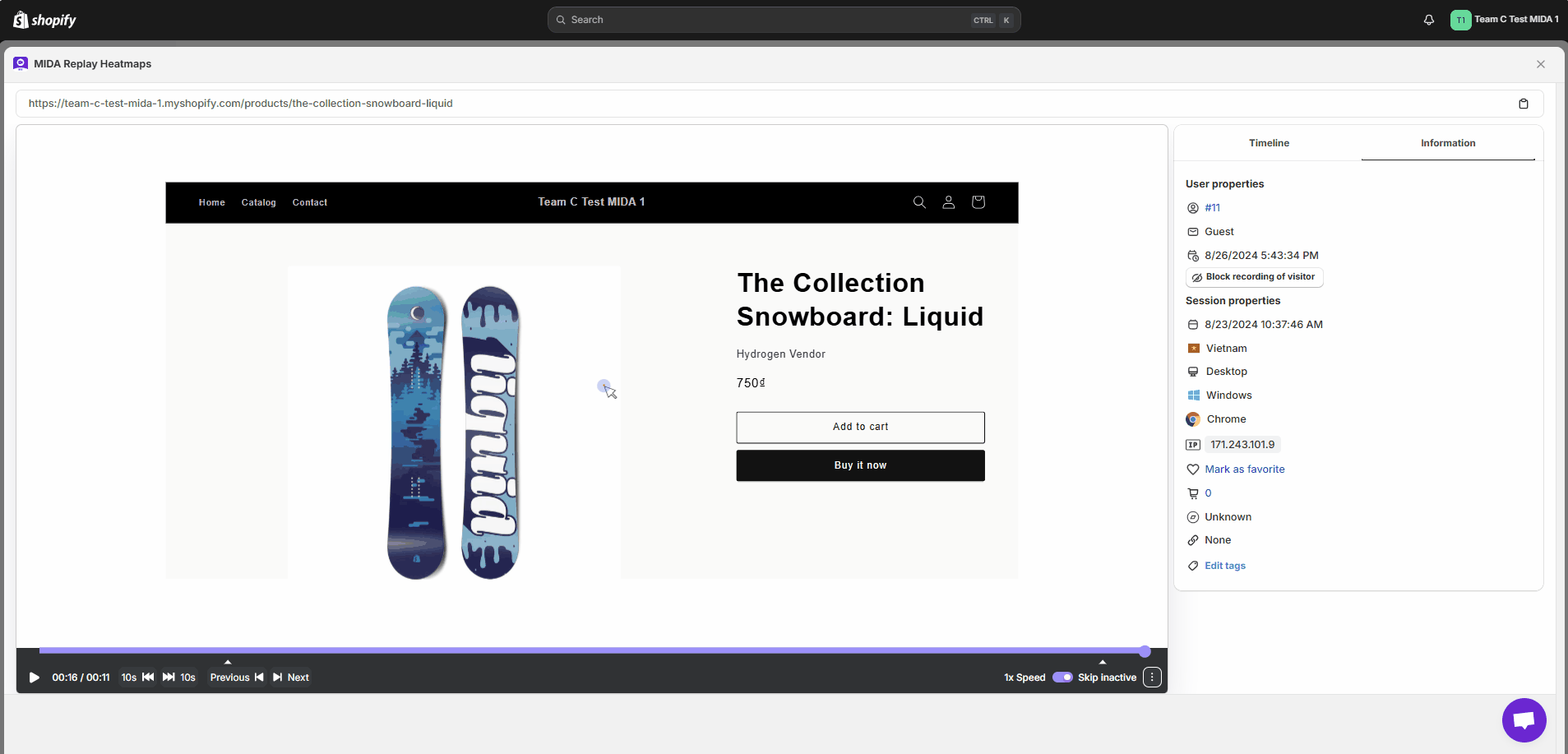The width and height of the screenshot is (1568, 754).
Task: Select the Information tab
Action: (x=1447, y=143)
